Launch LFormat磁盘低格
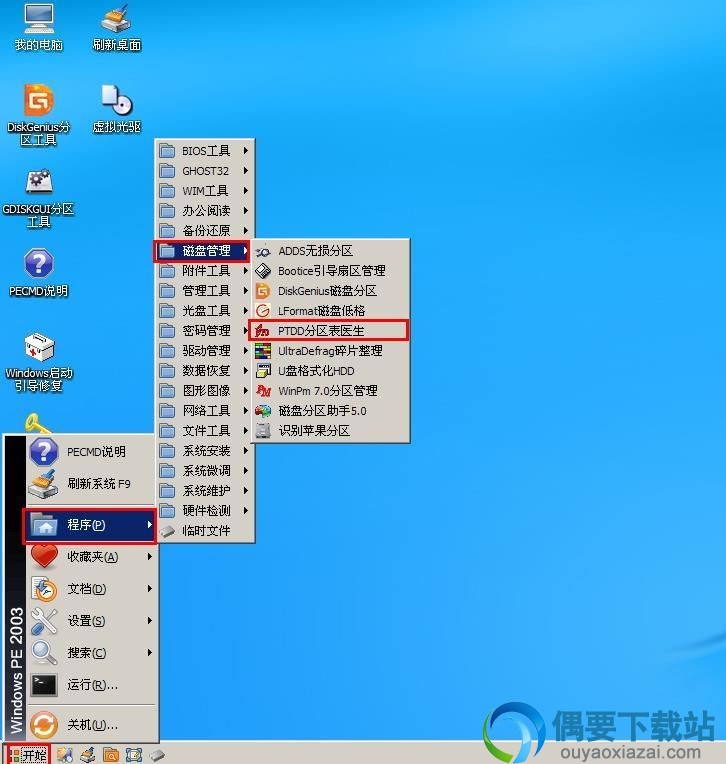Image resolution: width=726 pixels, height=764 pixels. click(330, 310)
